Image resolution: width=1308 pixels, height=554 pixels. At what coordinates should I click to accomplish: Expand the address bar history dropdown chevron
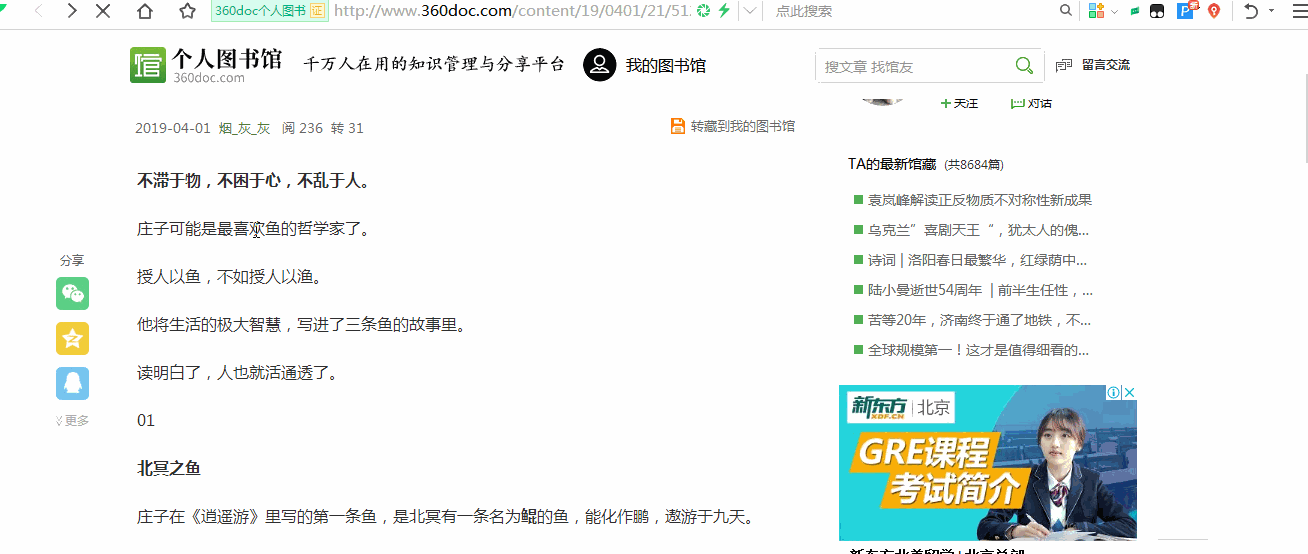tap(749, 11)
